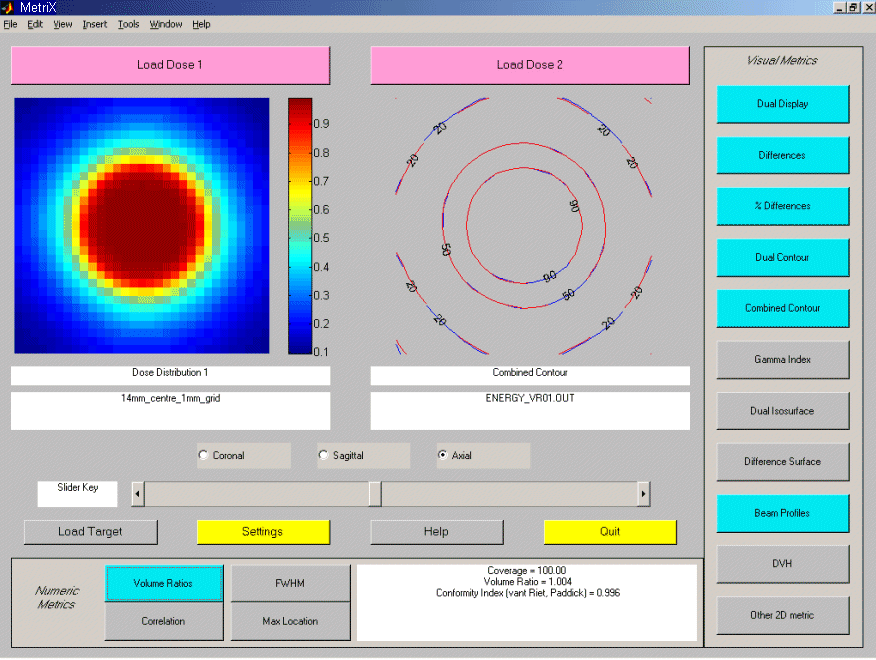Calculate Volume Ratios metric
The image size is (876, 660).
coord(163,583)
